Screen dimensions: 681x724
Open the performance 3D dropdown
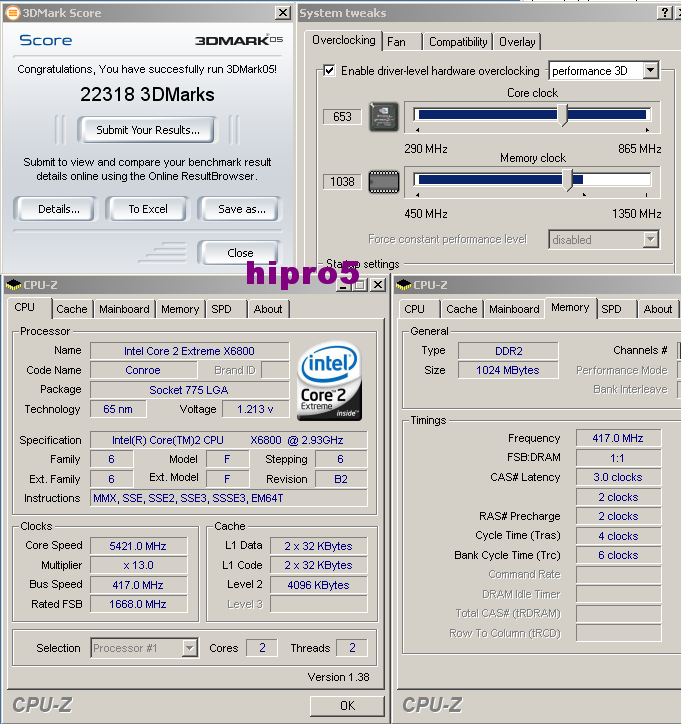point(650,71)
